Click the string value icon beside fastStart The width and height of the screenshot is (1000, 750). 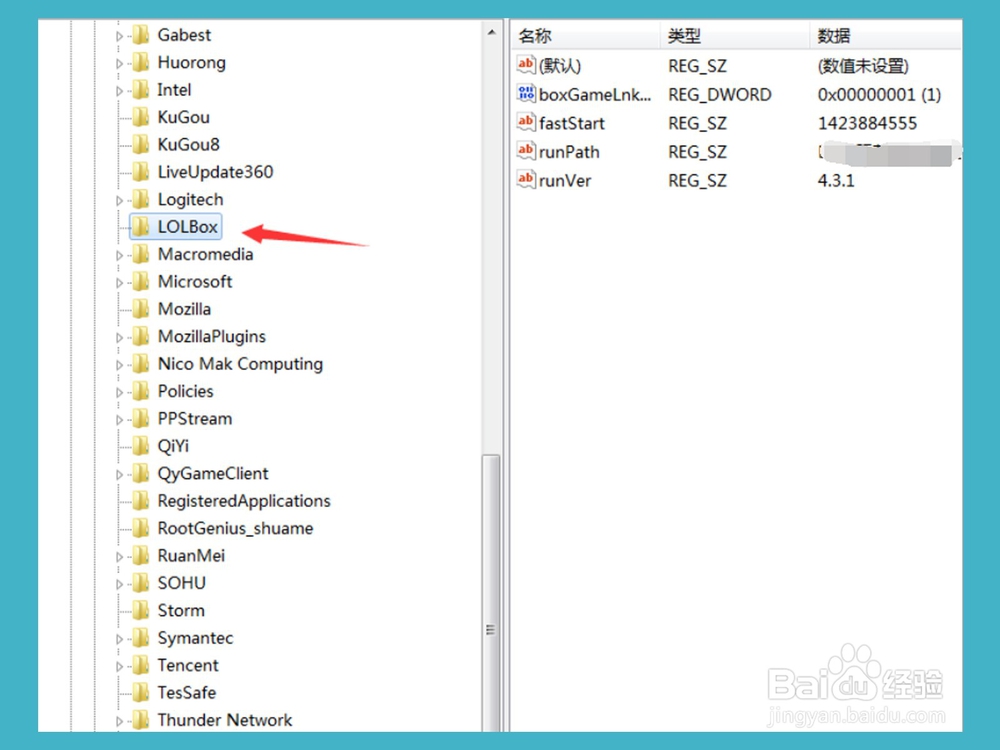(526, 123)
